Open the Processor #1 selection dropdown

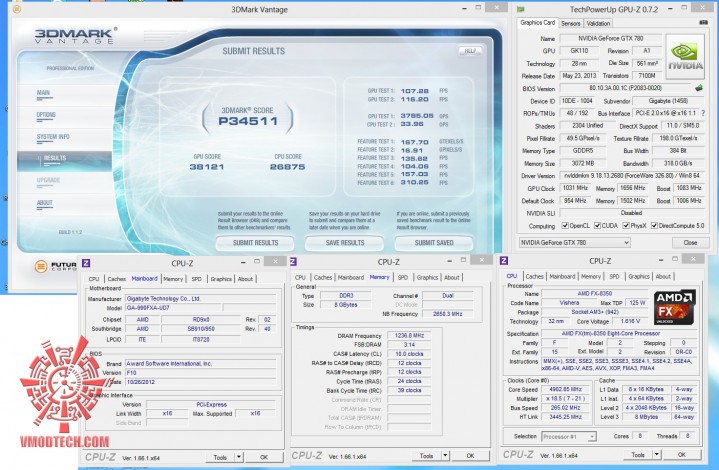pyautogui.click(x=569, y=437)
